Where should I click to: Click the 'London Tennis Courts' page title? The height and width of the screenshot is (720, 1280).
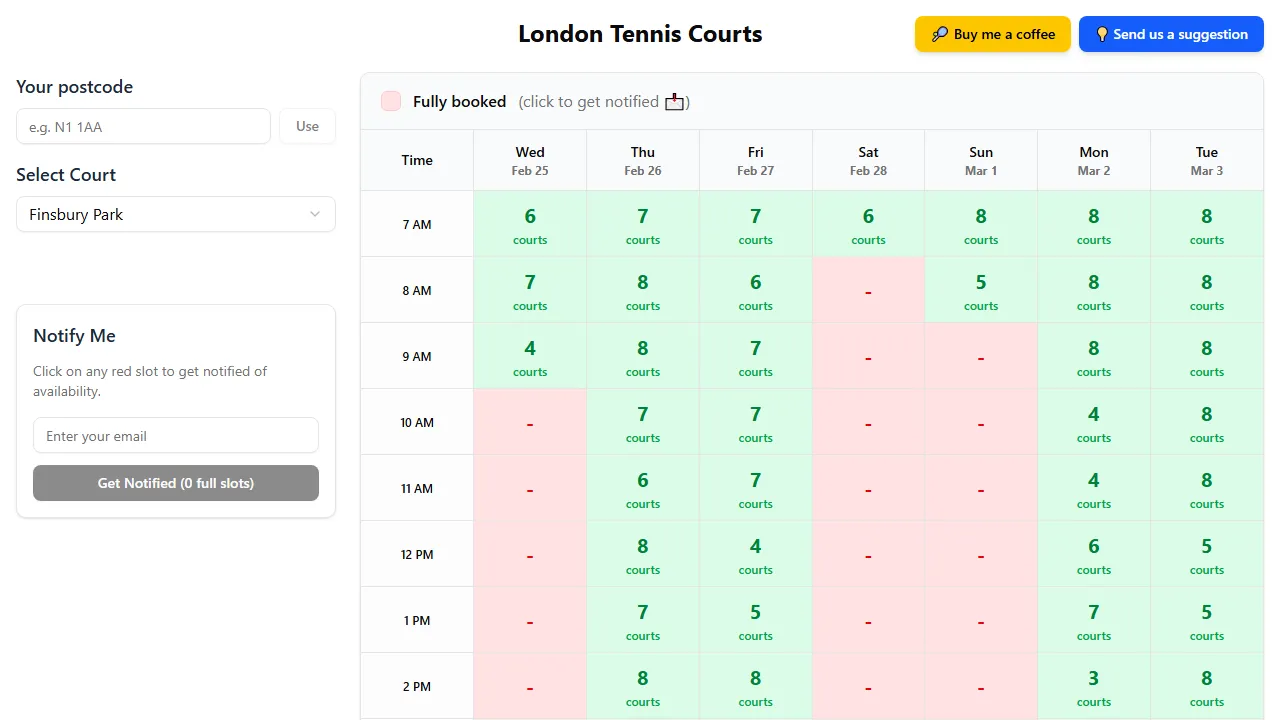[x=640, y=33]
